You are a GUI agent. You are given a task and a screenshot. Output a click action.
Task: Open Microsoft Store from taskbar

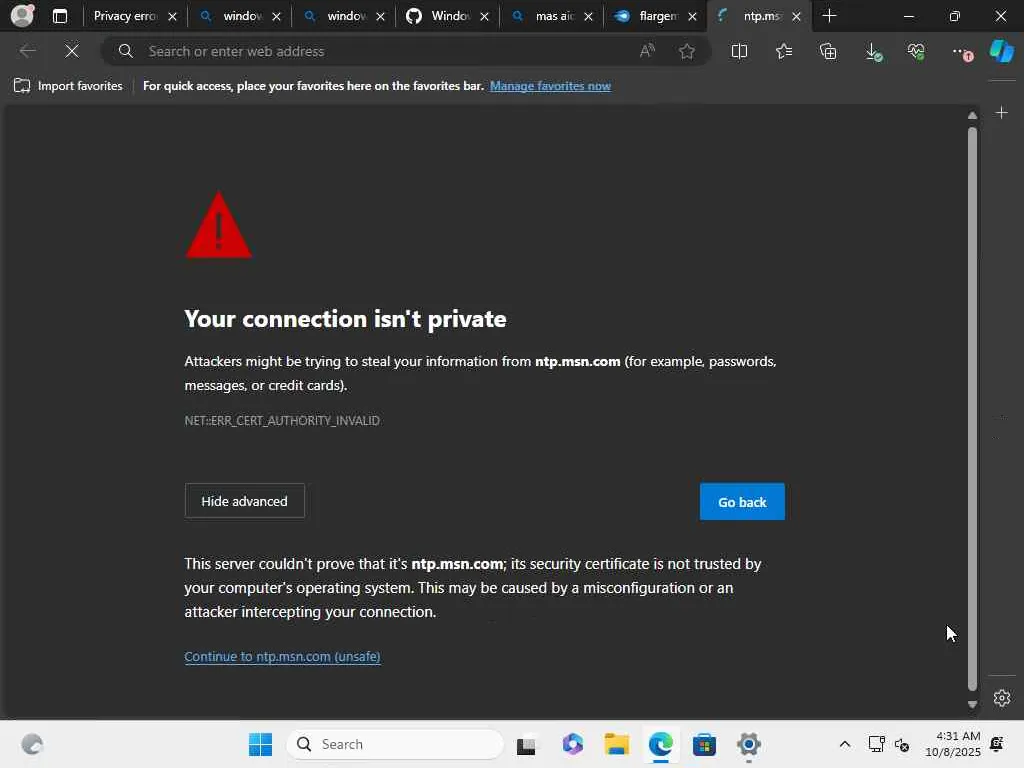704,744
